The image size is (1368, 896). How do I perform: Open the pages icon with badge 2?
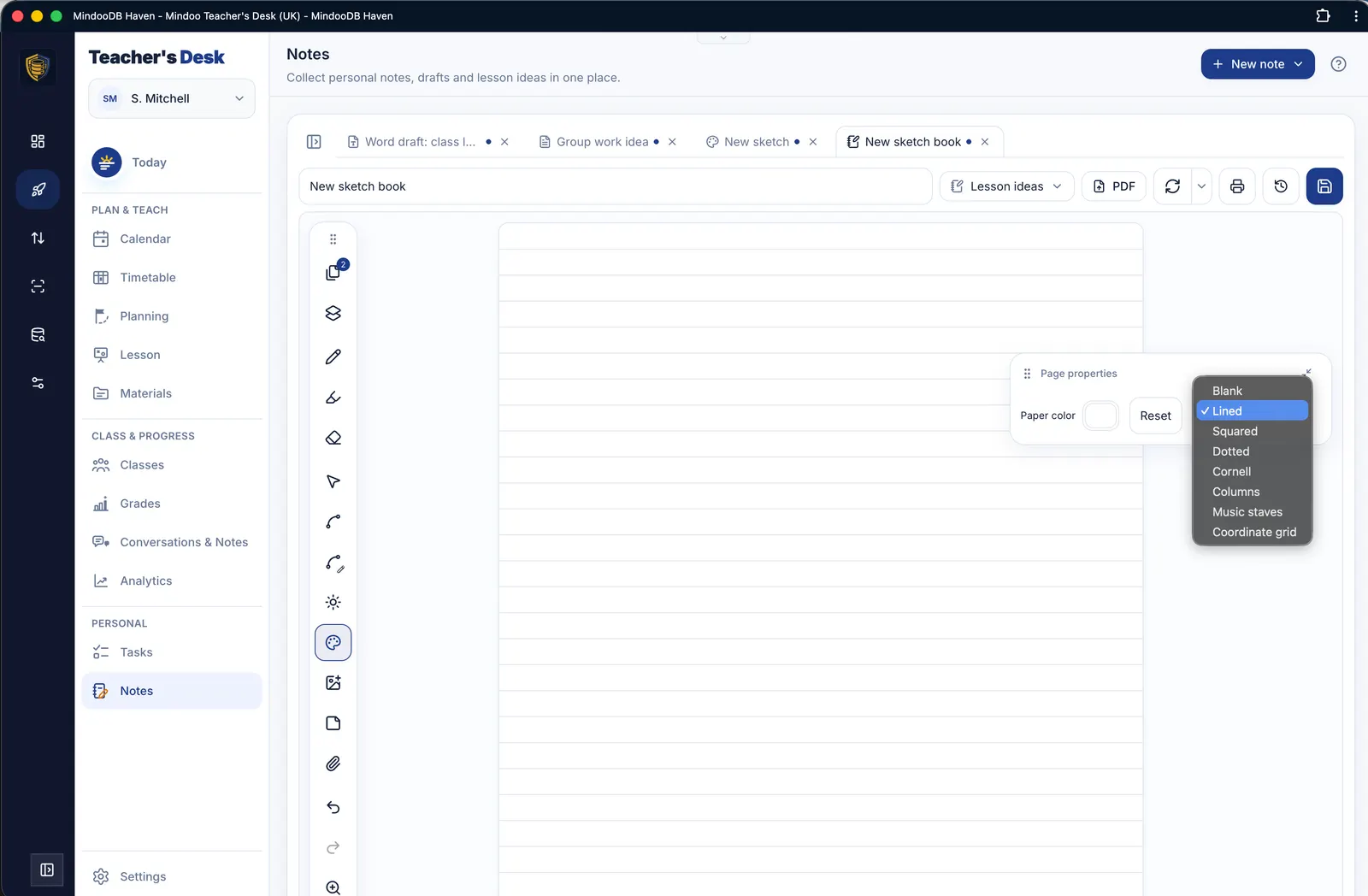point(333,272)
